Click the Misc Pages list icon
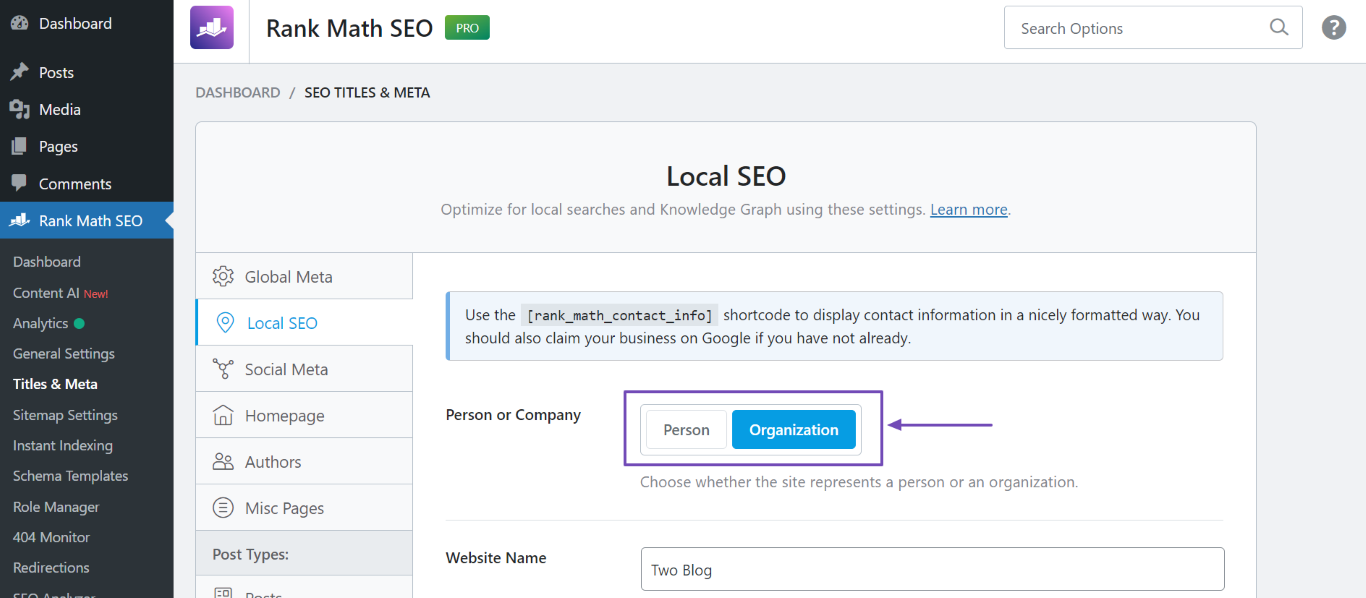 click(224, 508)
